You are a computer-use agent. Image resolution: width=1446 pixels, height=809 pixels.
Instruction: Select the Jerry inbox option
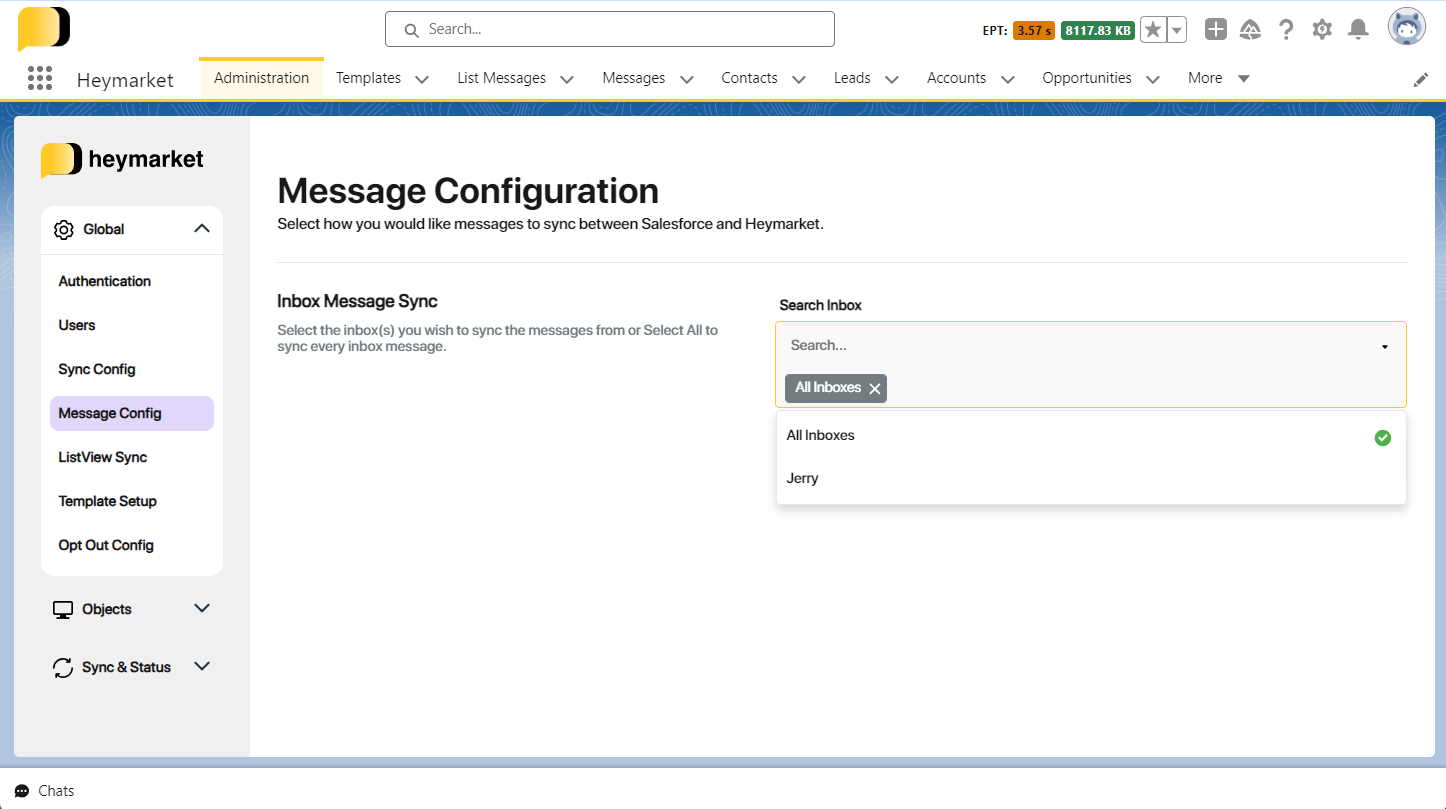click(1091, 479)
